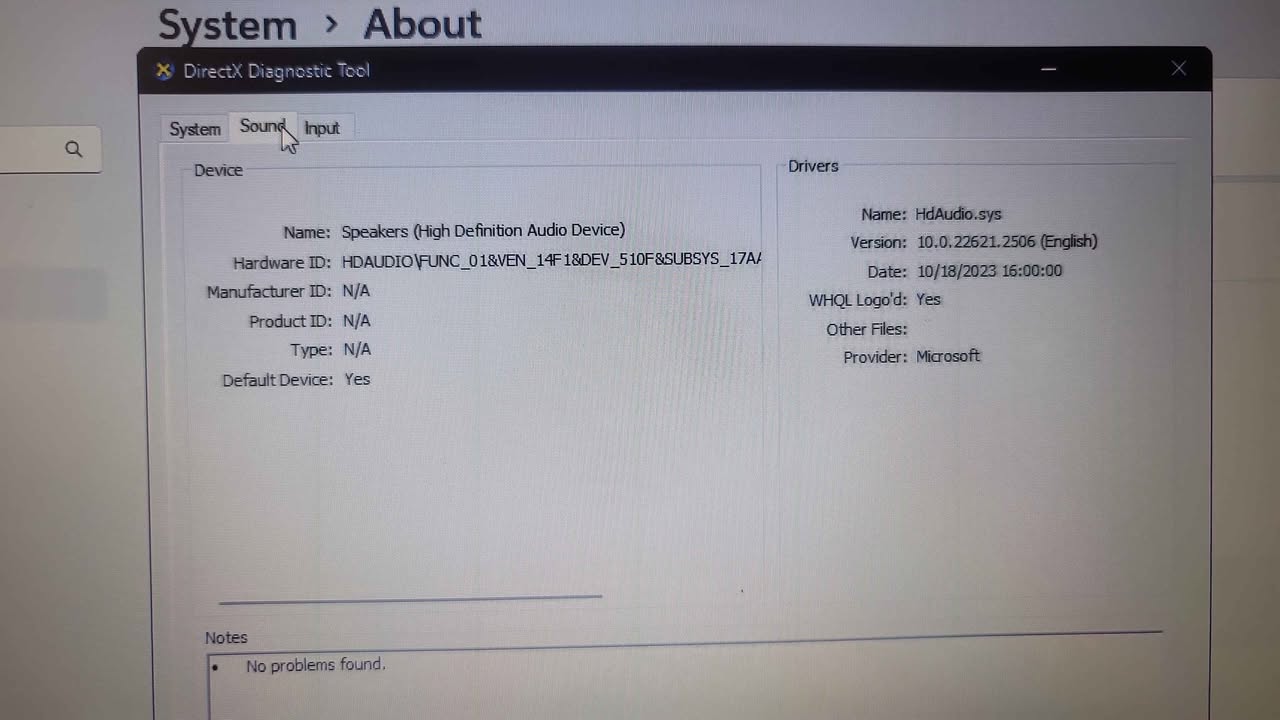Open the Input tab
Screen dimensions: 1280x720
(322, 128)
